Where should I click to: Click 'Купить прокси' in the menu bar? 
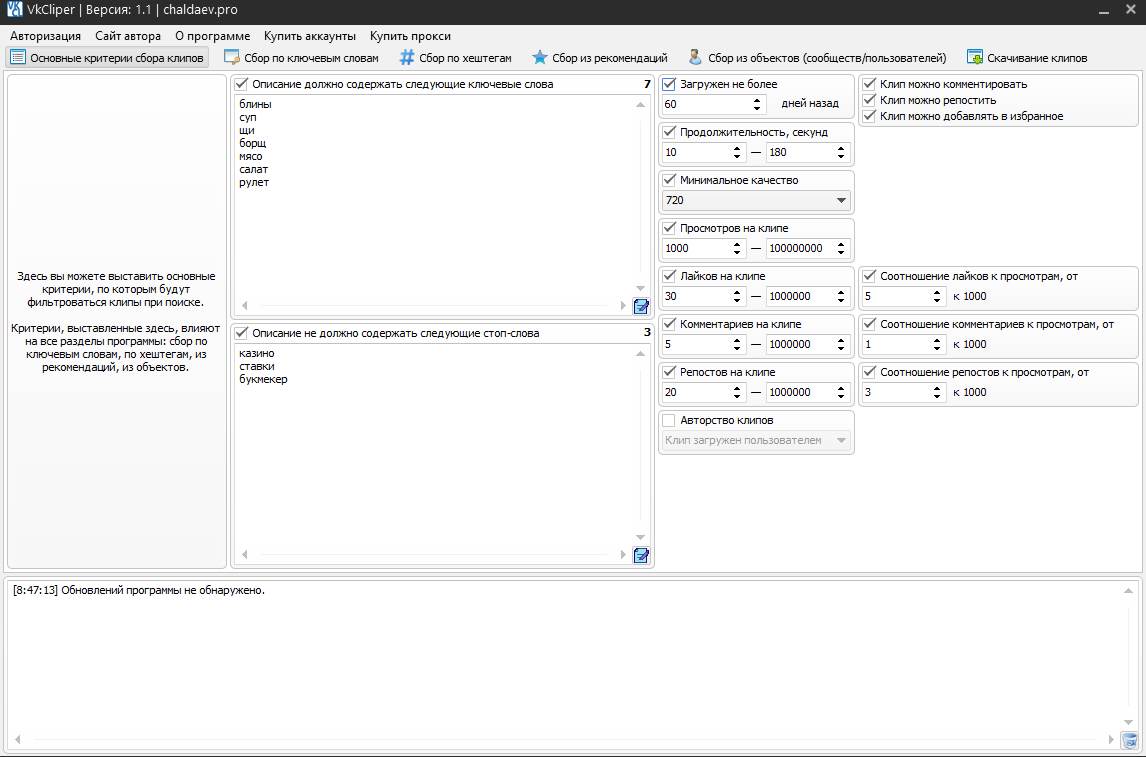coord(410,36)
